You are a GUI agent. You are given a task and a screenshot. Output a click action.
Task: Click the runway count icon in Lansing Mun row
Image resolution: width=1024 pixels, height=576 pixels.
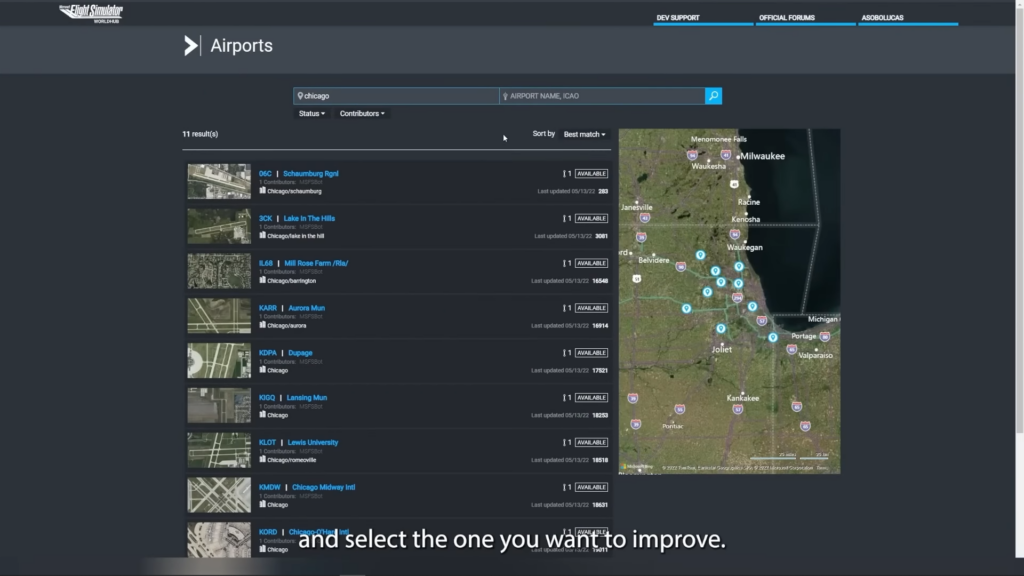564,397
